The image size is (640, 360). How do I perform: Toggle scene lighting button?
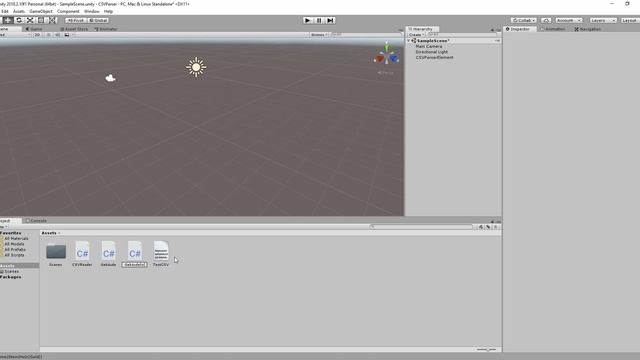(x=49, y=35)
